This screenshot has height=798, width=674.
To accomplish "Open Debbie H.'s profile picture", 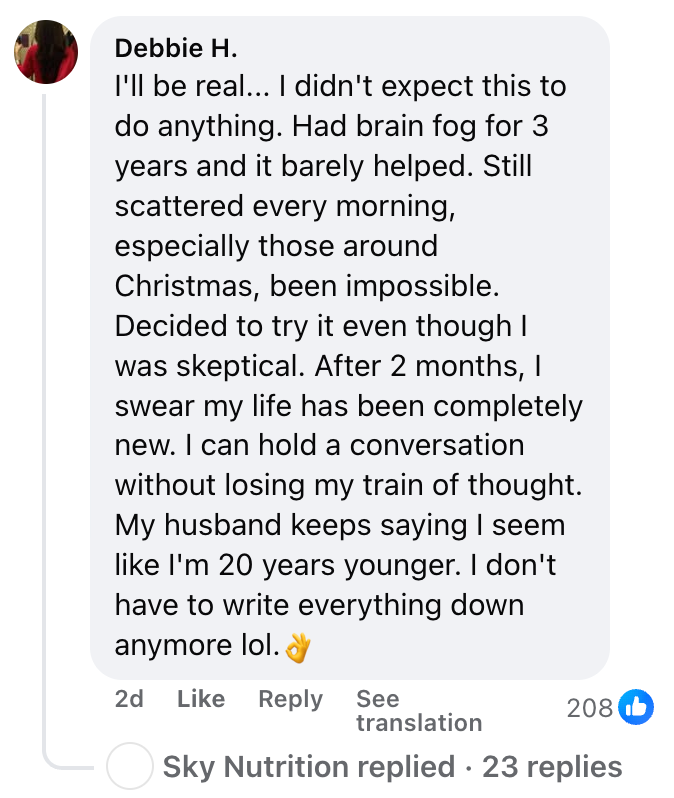I will coord(45,53).
